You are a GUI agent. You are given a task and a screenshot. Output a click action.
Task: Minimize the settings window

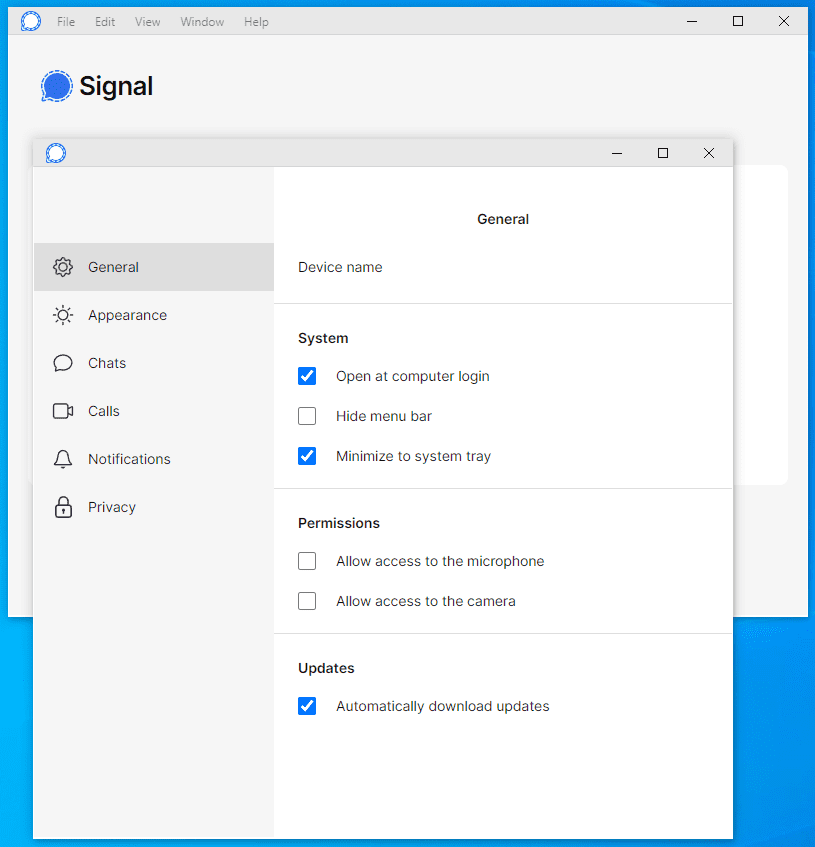point(617,153)
